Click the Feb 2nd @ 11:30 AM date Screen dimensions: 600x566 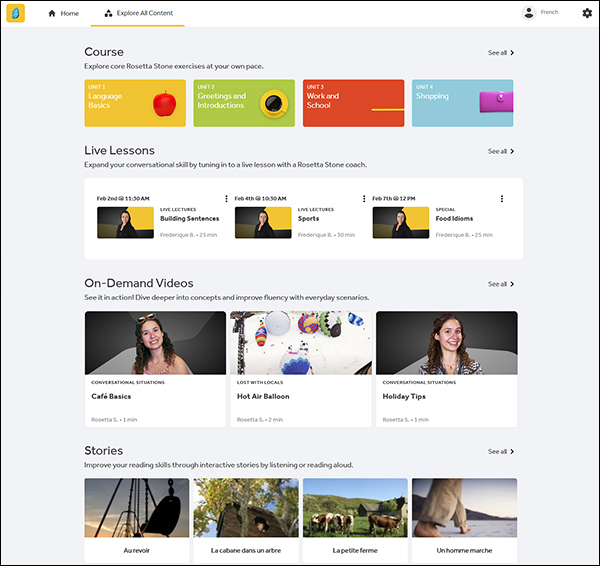(123, 199)
